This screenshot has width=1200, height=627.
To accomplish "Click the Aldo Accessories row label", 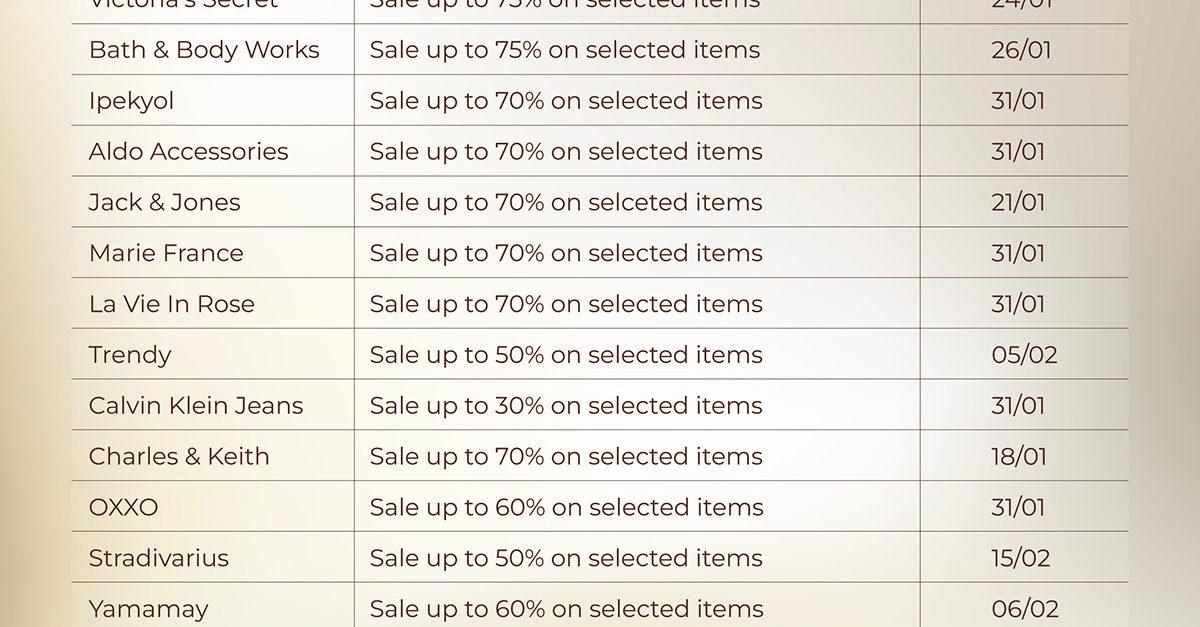I will click(x=188, y=152).
